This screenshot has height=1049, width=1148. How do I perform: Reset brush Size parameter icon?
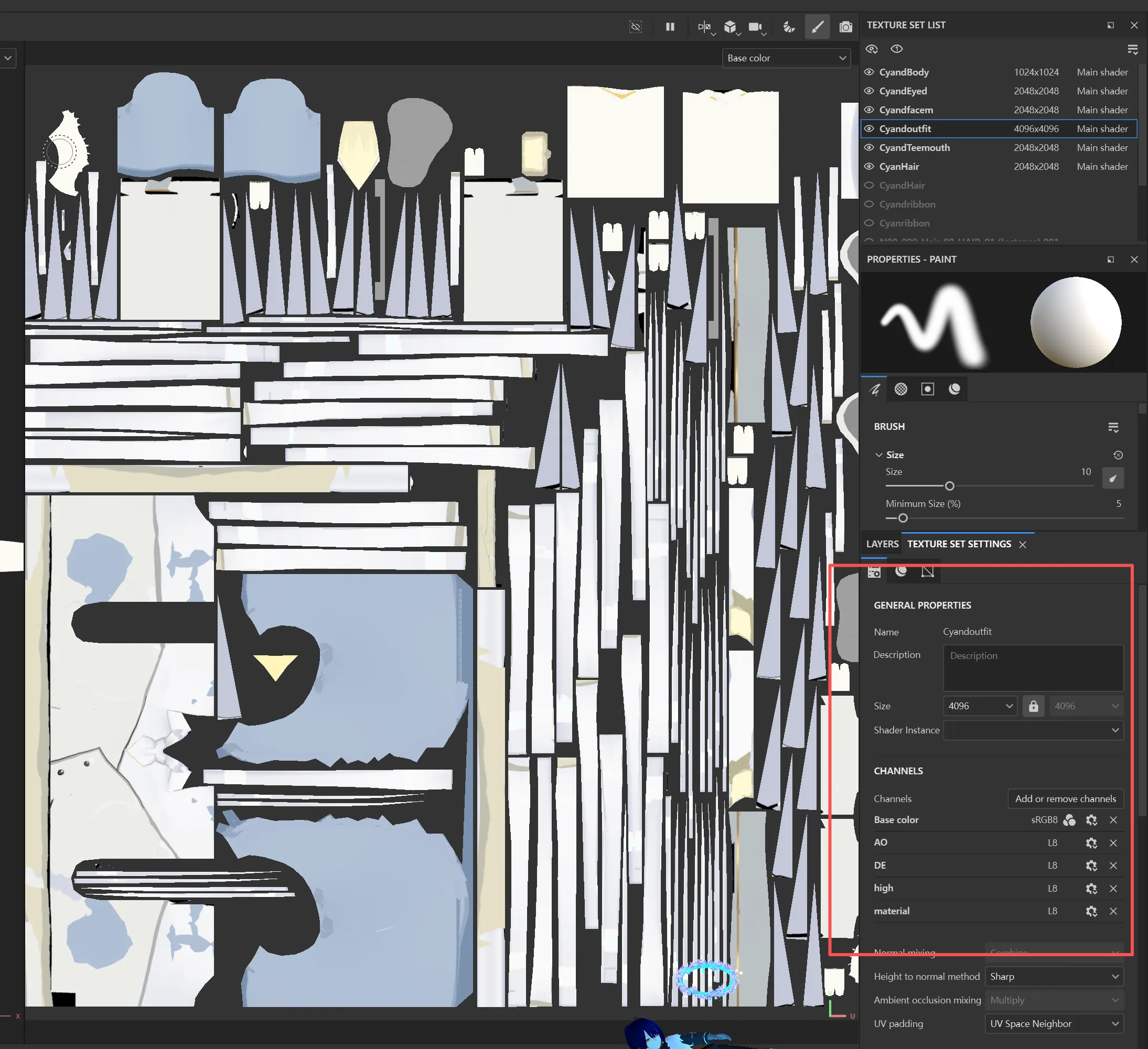(x=1118, y=456)
